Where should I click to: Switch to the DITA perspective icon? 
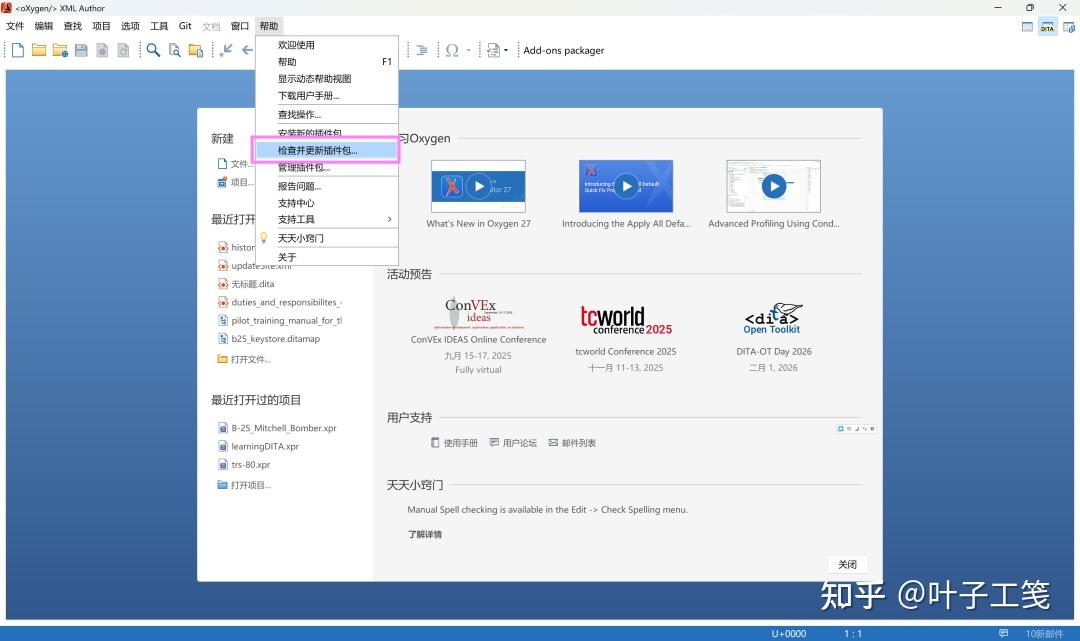tap(1048, 27)
